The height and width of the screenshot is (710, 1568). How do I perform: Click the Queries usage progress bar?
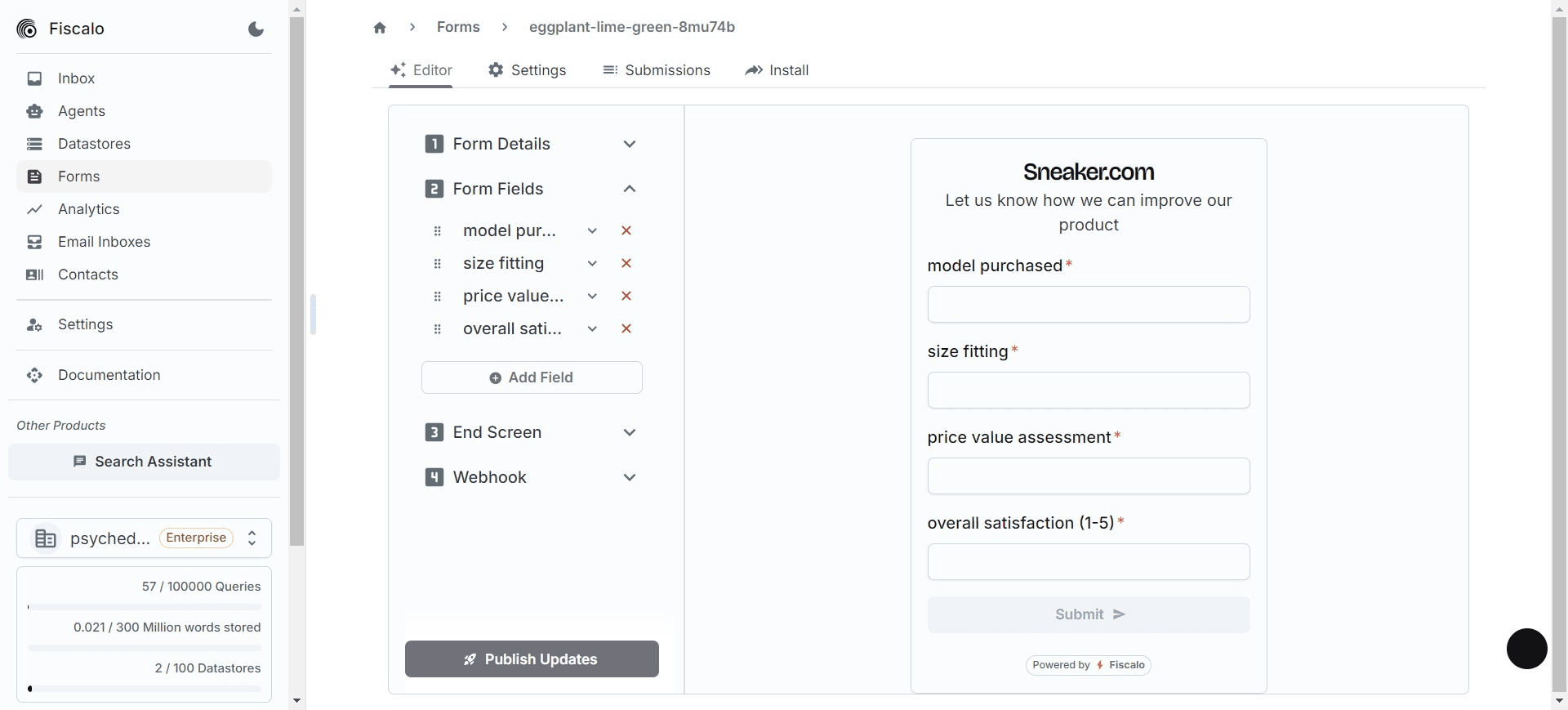point(145,607)
